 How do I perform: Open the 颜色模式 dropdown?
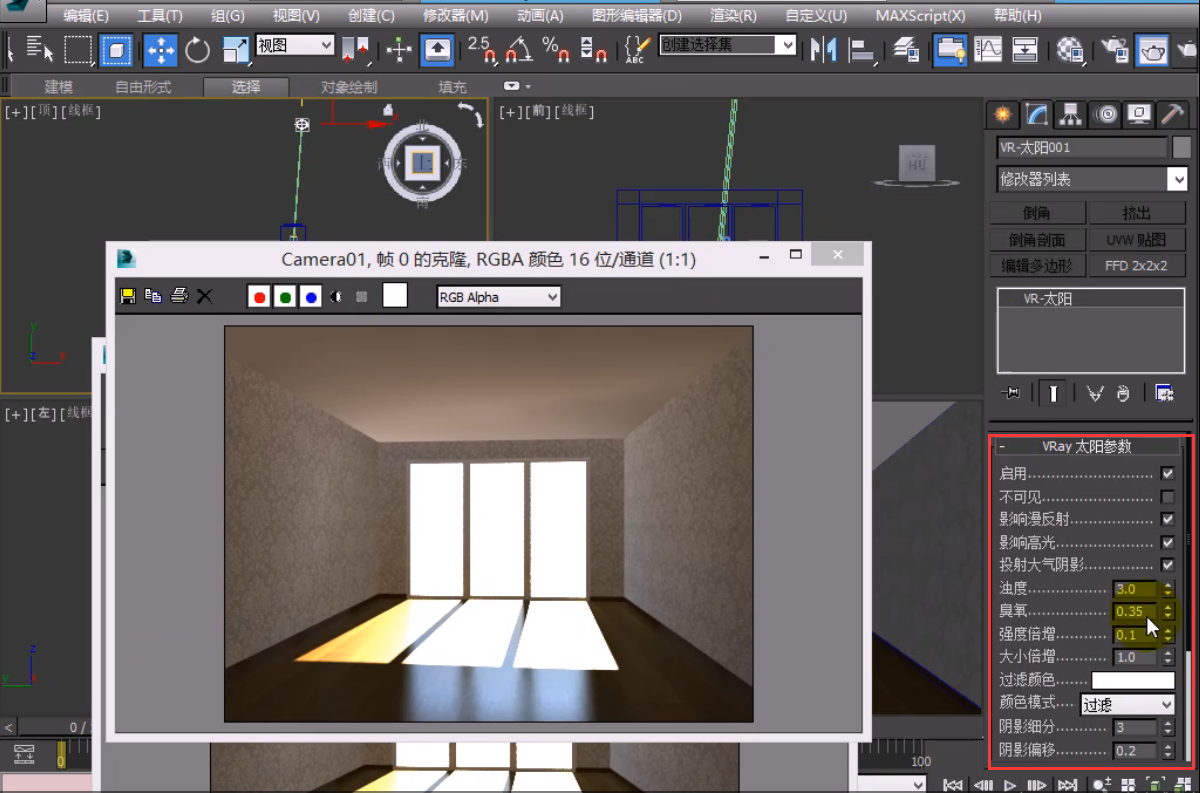(1128, 704)
